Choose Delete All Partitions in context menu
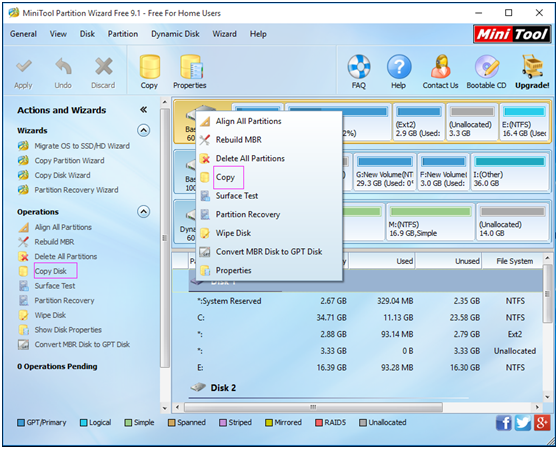This screenshot has width=558, height=449. click(269, 159)
